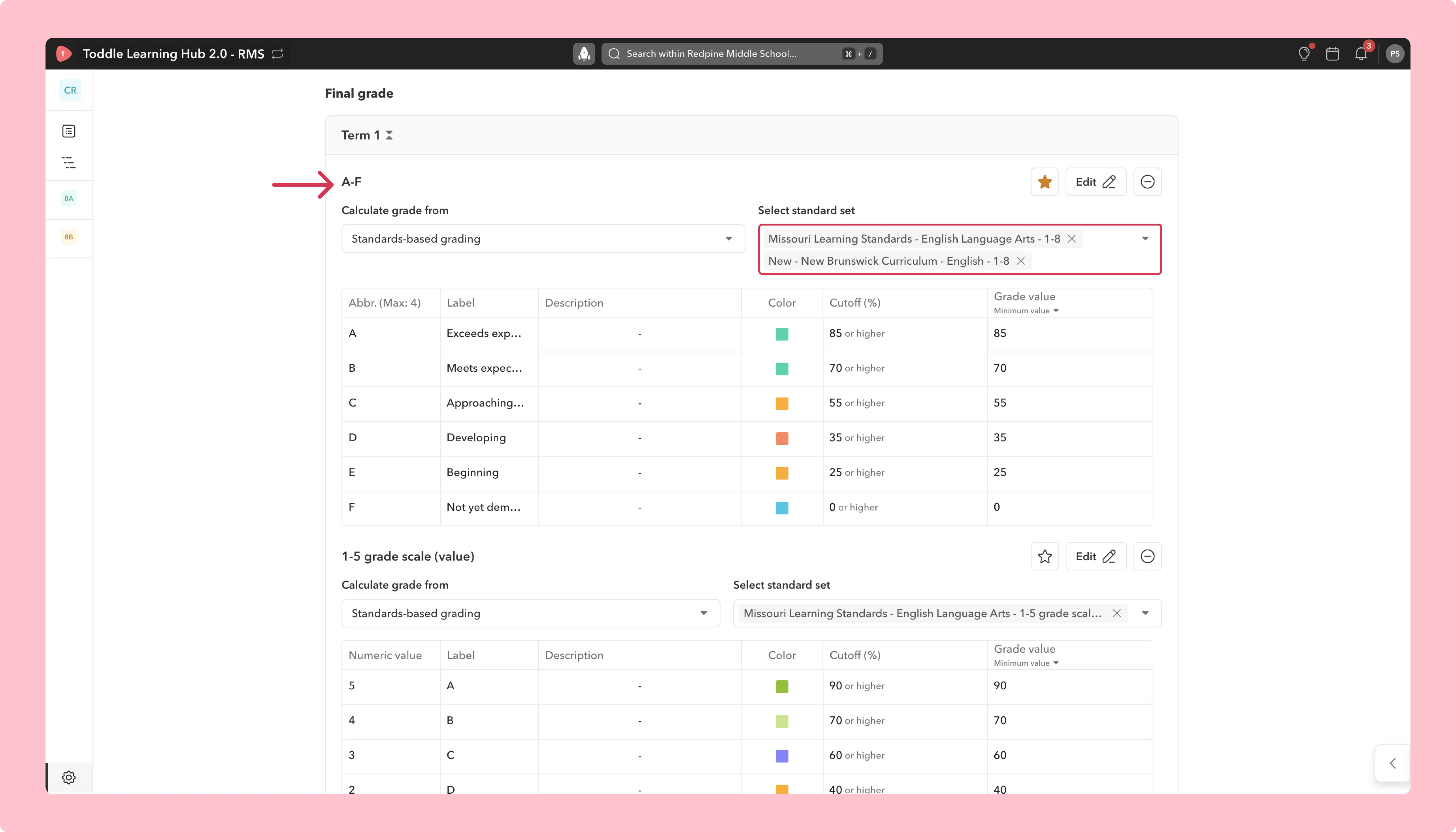Open the notifications bell
This screenshot has height=832, width=1456.
click(x=1361, y=54)
